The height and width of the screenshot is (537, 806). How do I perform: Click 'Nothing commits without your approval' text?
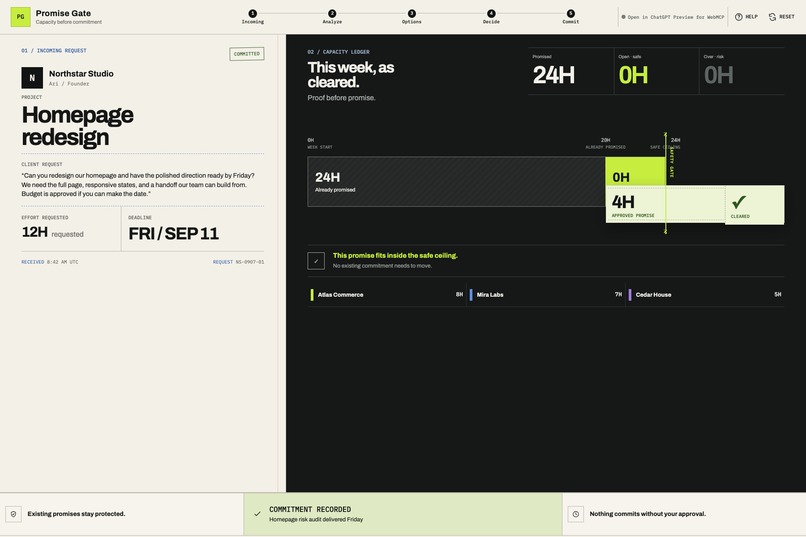(x=648, y=514)
